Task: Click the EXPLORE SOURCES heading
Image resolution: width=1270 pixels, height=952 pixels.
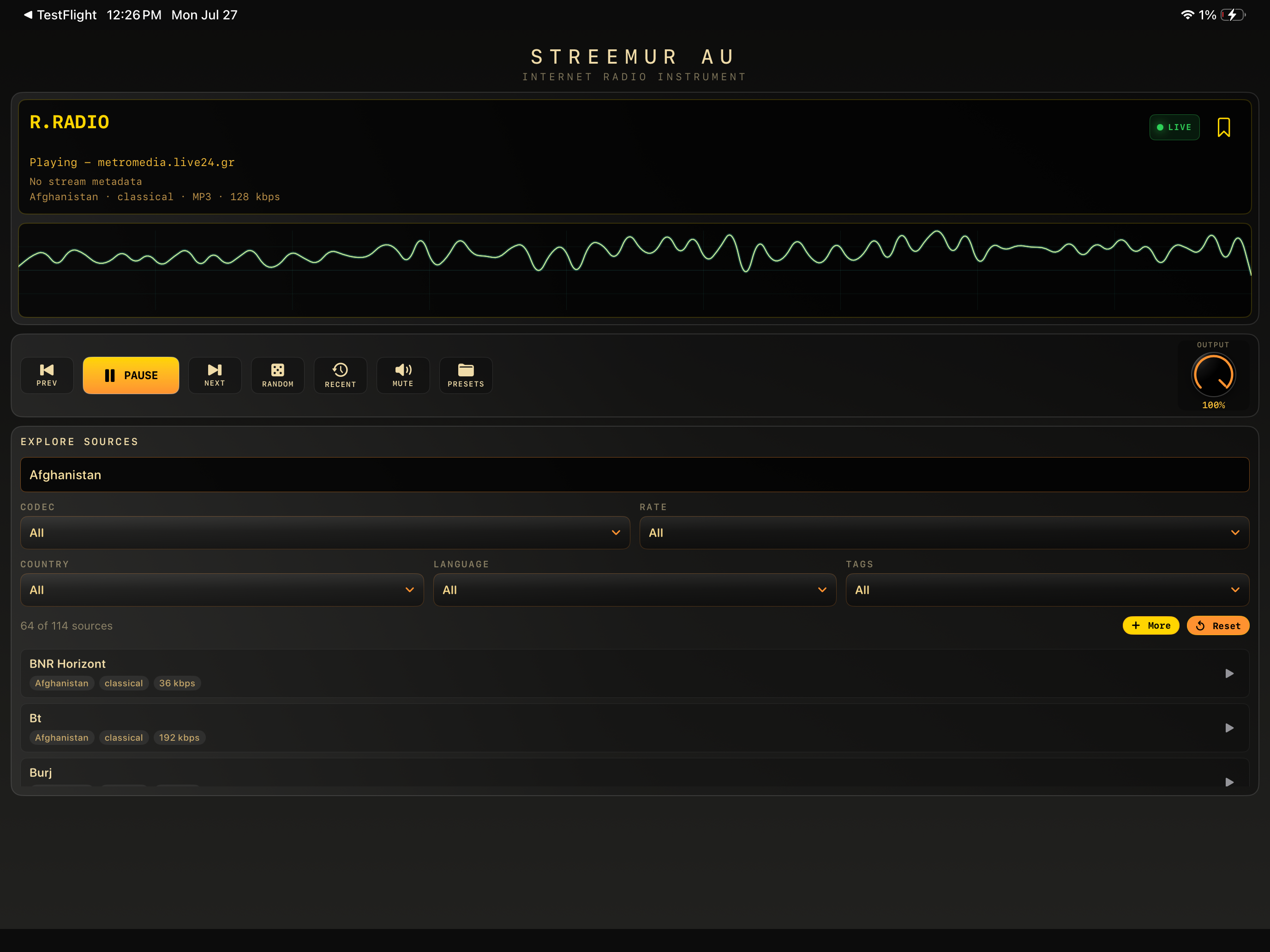Action: 79,441
